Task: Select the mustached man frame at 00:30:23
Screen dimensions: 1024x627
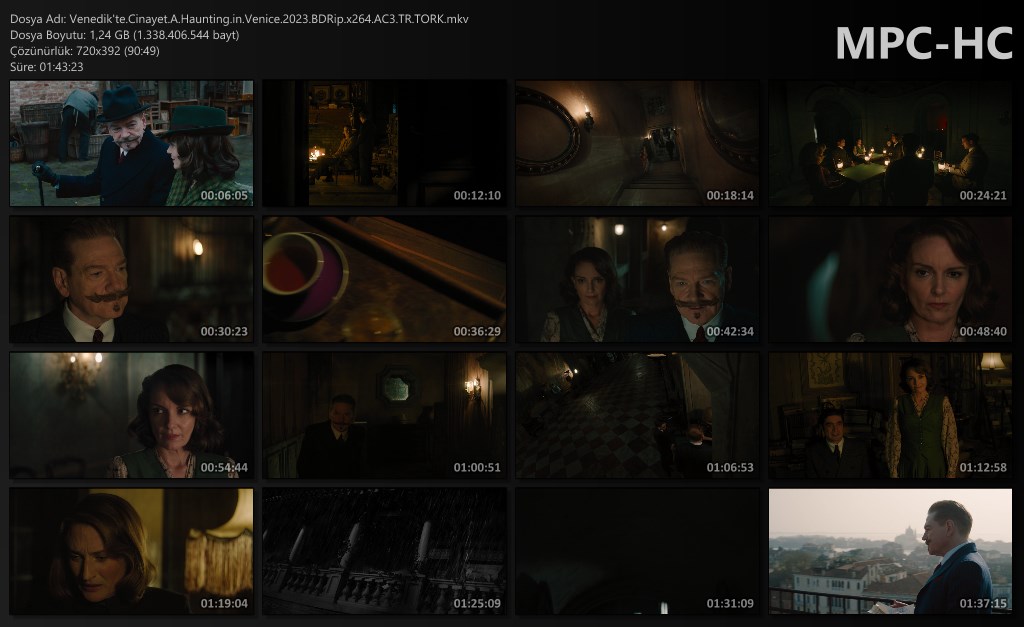Action: coord(131,280)
